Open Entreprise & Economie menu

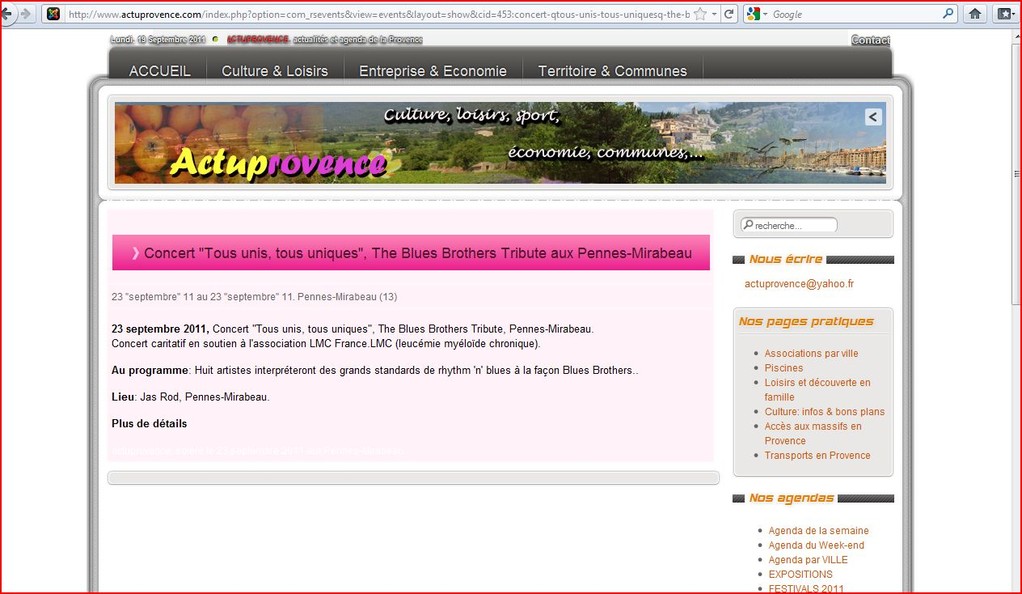pos(433,71)
